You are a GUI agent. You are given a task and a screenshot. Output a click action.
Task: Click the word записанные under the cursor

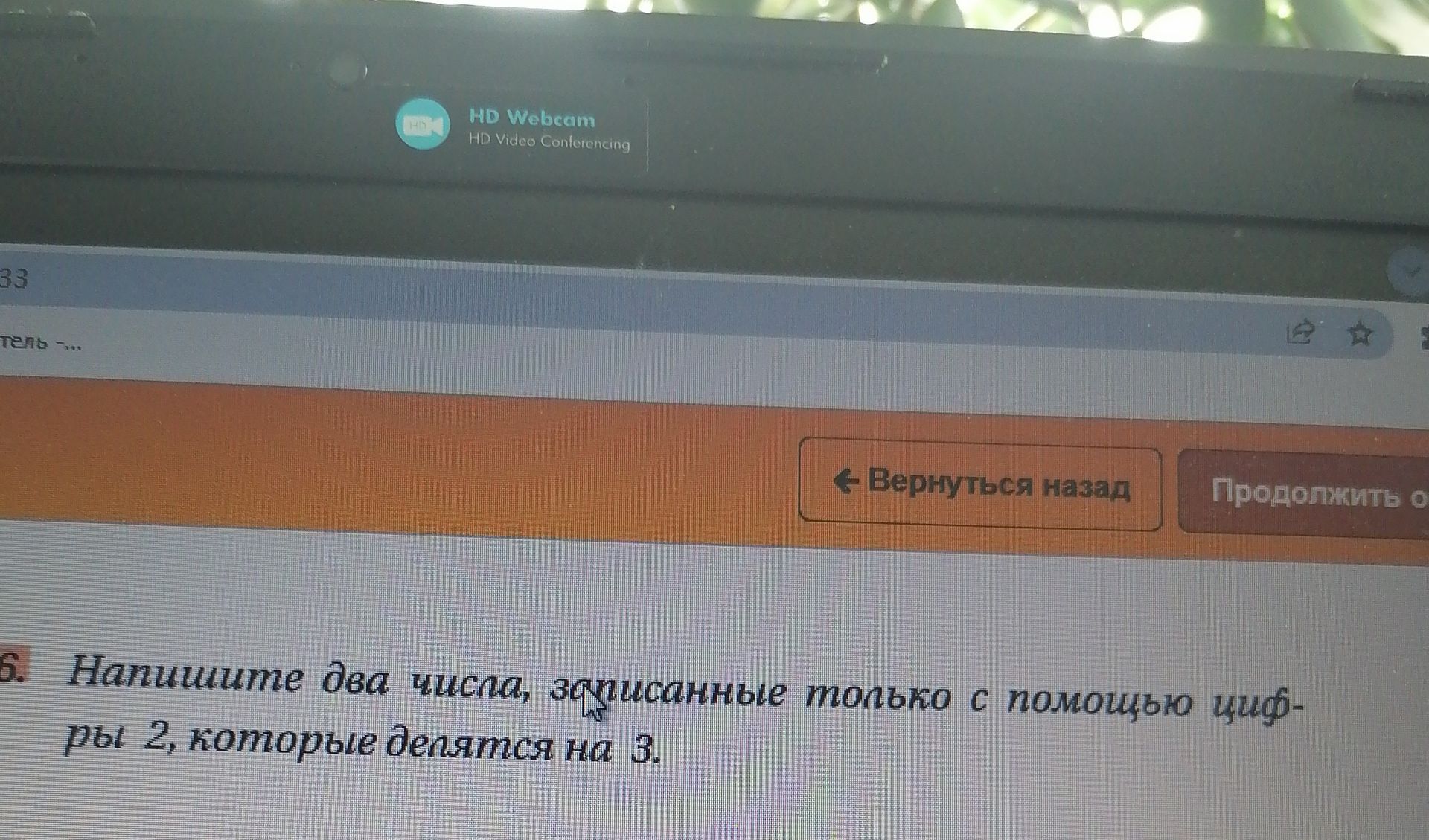668,691
